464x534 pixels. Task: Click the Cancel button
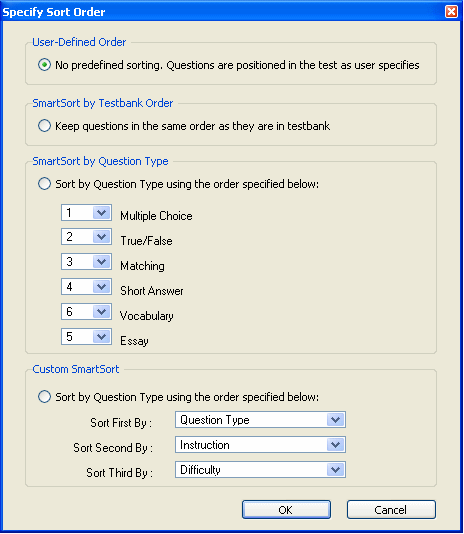(x=391, y=509)
